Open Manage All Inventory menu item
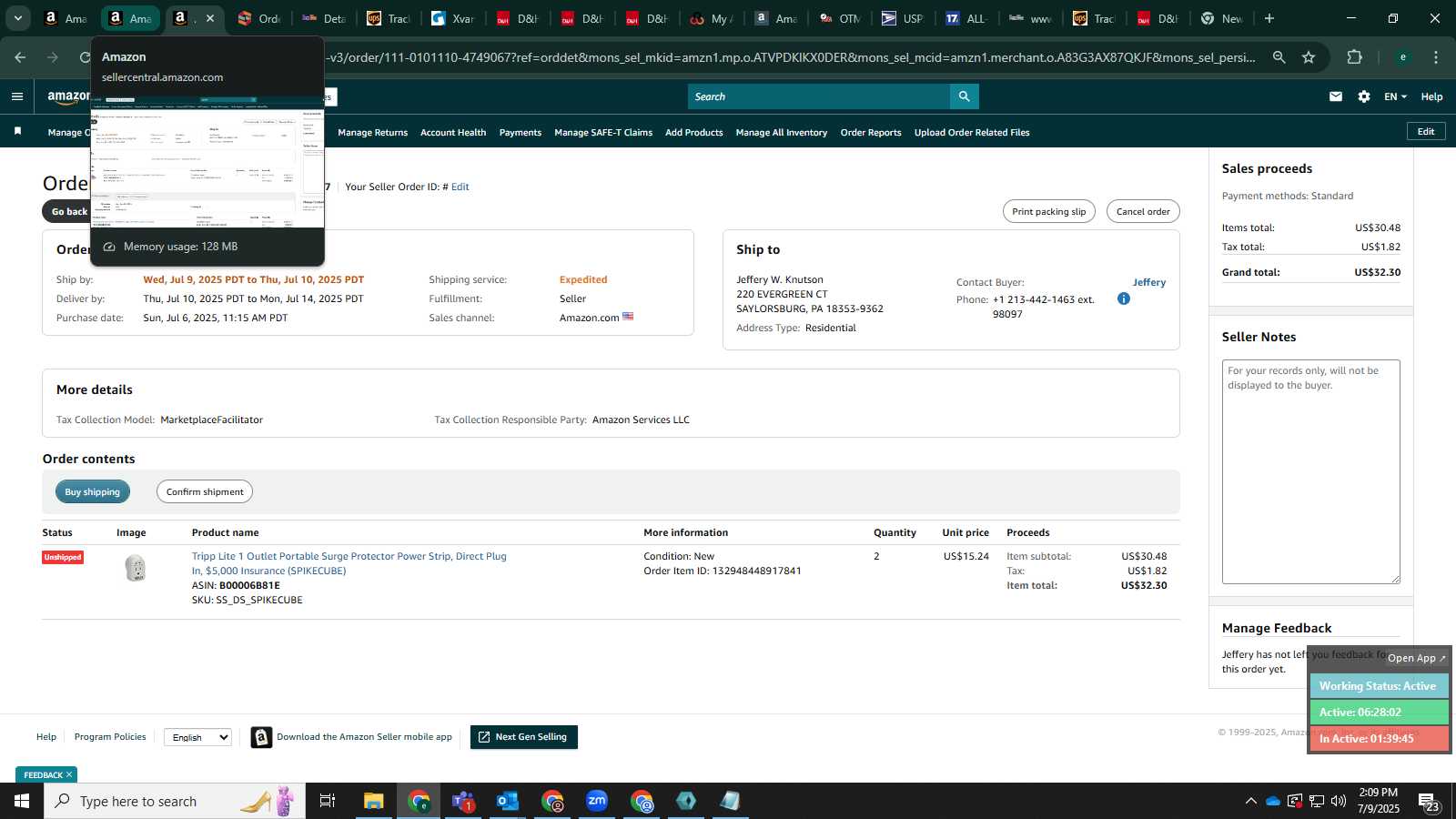The image size is (1456, 819). (x=782, y=133)
